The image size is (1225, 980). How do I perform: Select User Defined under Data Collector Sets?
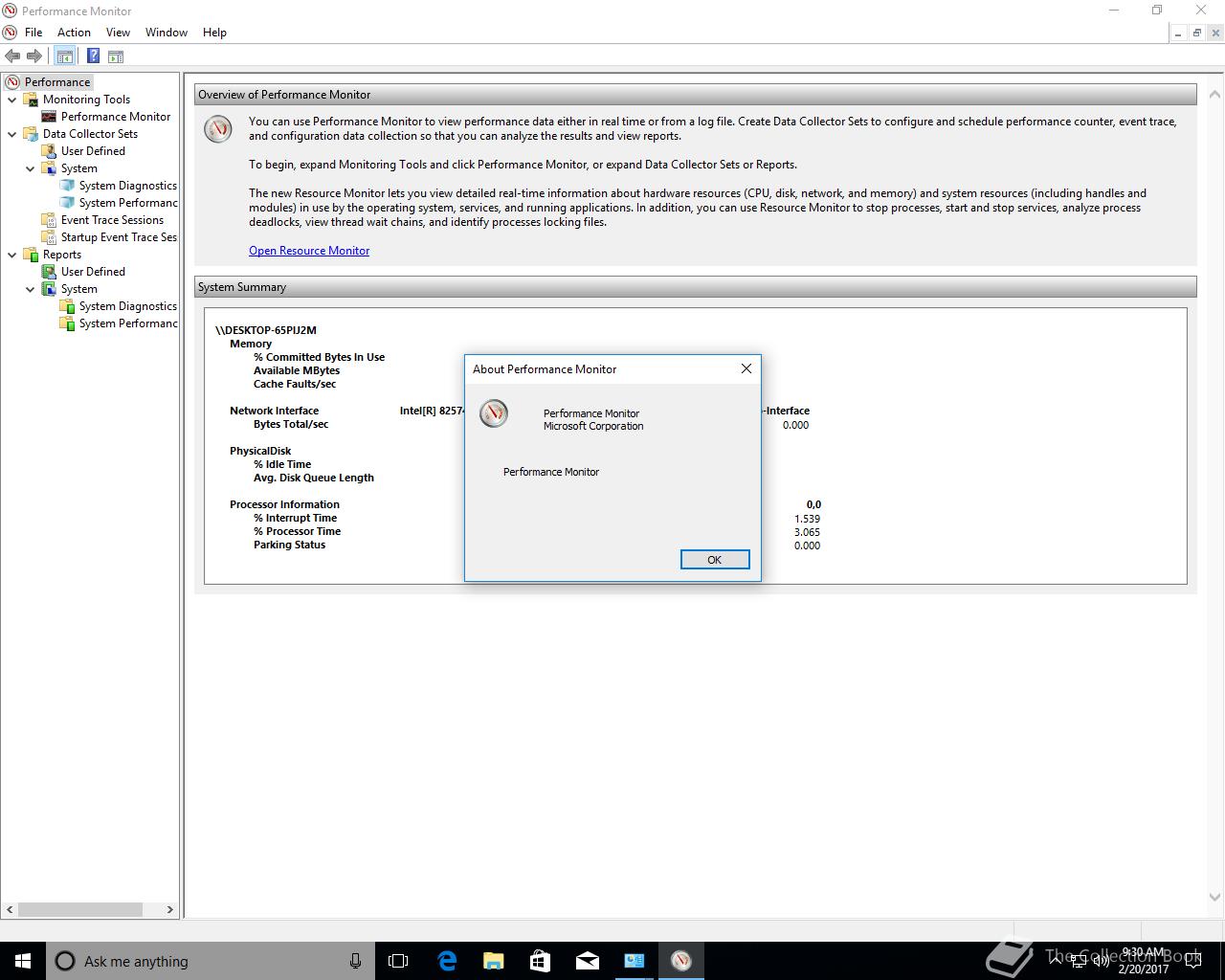coord(93,151)
